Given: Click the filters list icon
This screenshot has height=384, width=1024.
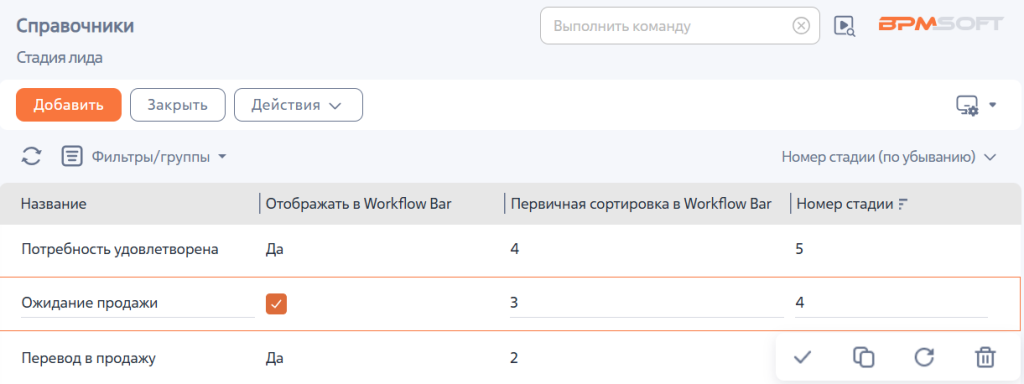Looking at the screenshot, I should pos(72,157).
